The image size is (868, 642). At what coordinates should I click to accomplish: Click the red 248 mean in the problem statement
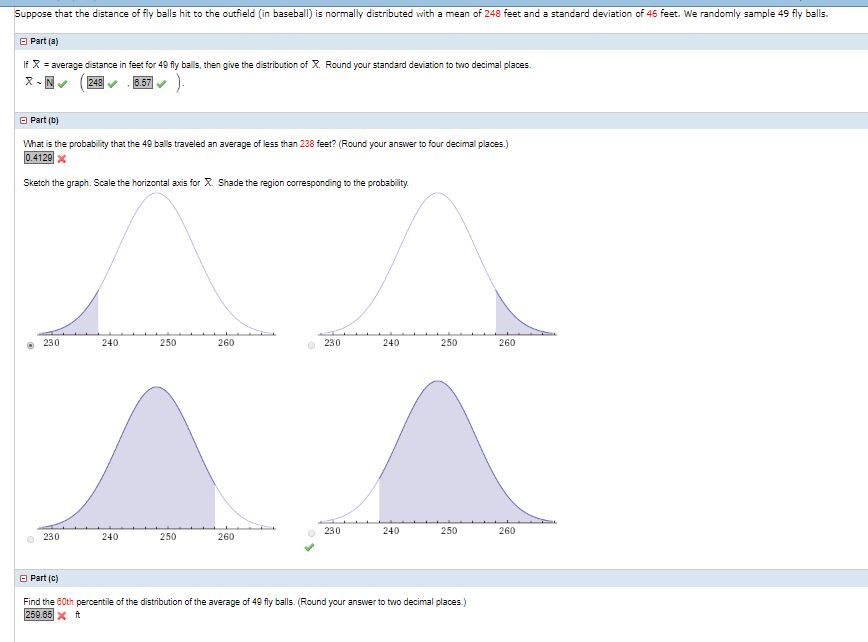[x=493, y=14]
